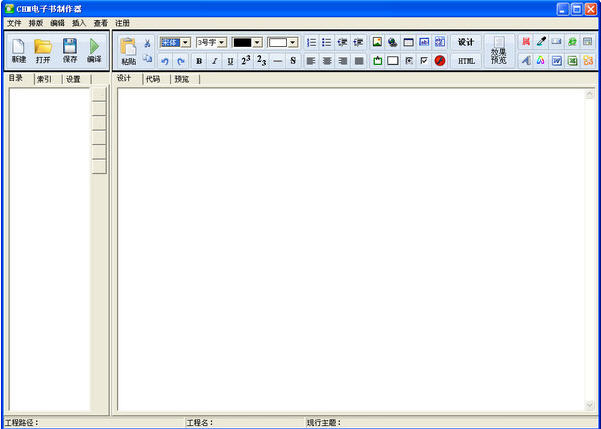Open the 排版 menu
The image size is (601, 429).
[x=36, y=23]
